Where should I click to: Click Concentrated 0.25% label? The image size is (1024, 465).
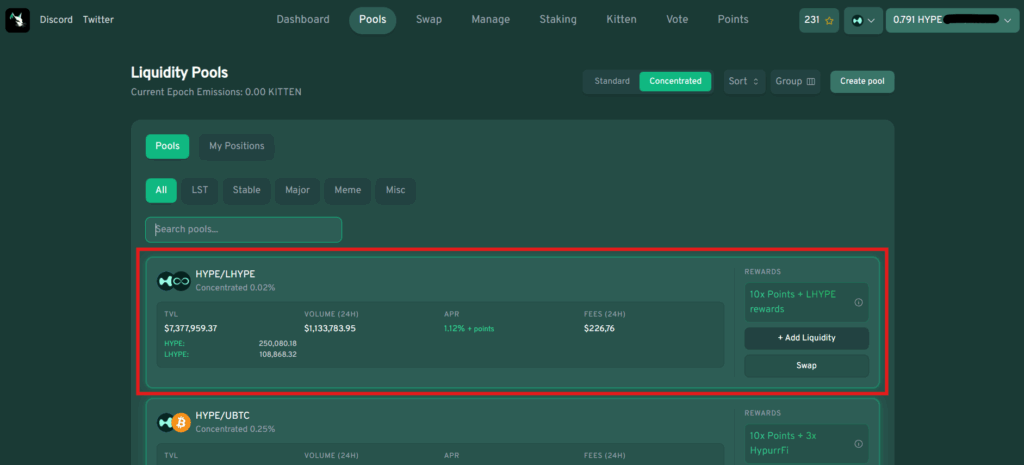click(x=235, y=430)
